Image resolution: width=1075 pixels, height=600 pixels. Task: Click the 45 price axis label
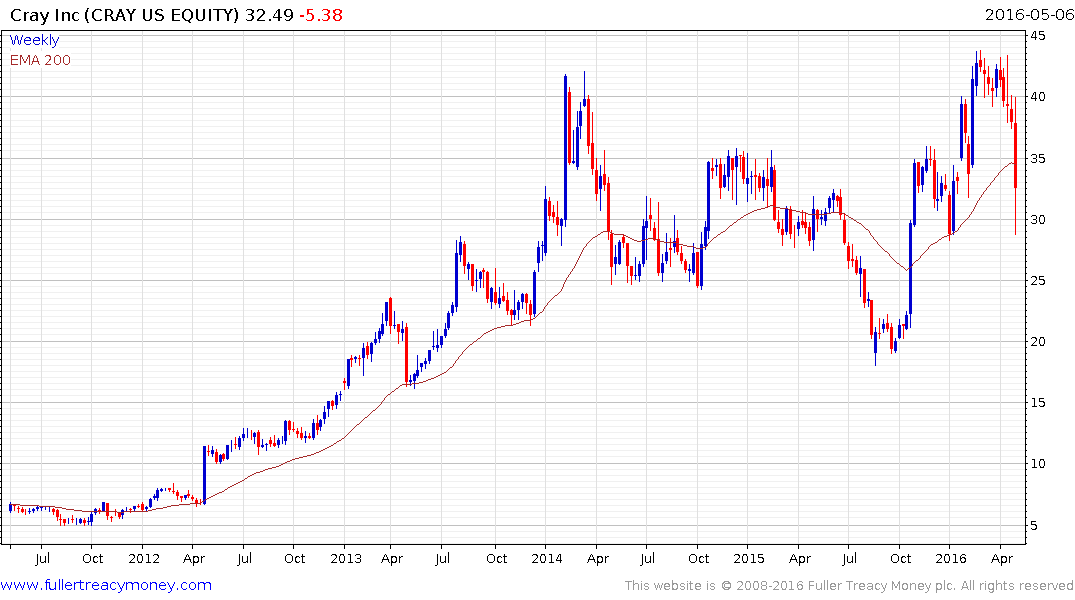(1038, 36)
